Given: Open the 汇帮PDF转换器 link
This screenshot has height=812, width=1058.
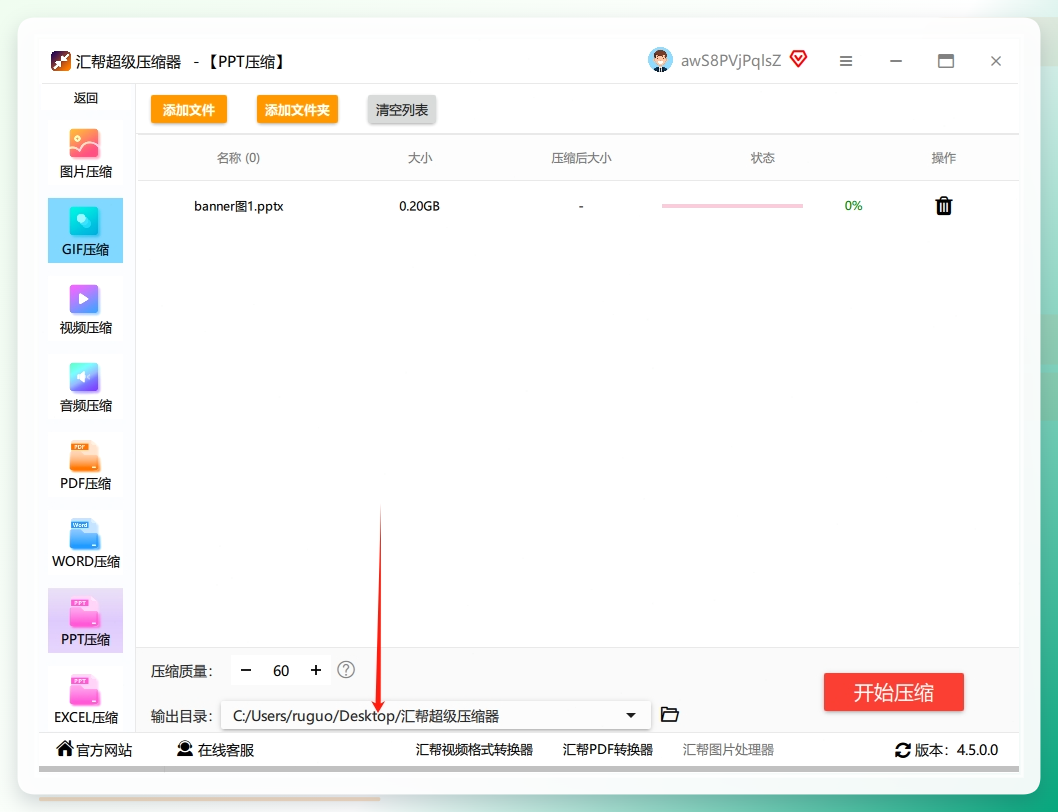Looking at the screenshot, I should coord(608,750).
